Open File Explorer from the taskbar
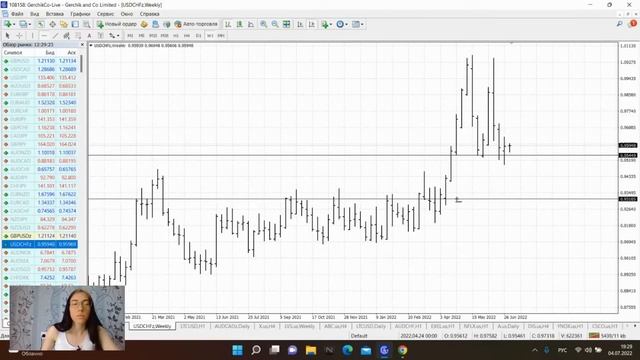640x360 pixels. (x=311, y=350)
